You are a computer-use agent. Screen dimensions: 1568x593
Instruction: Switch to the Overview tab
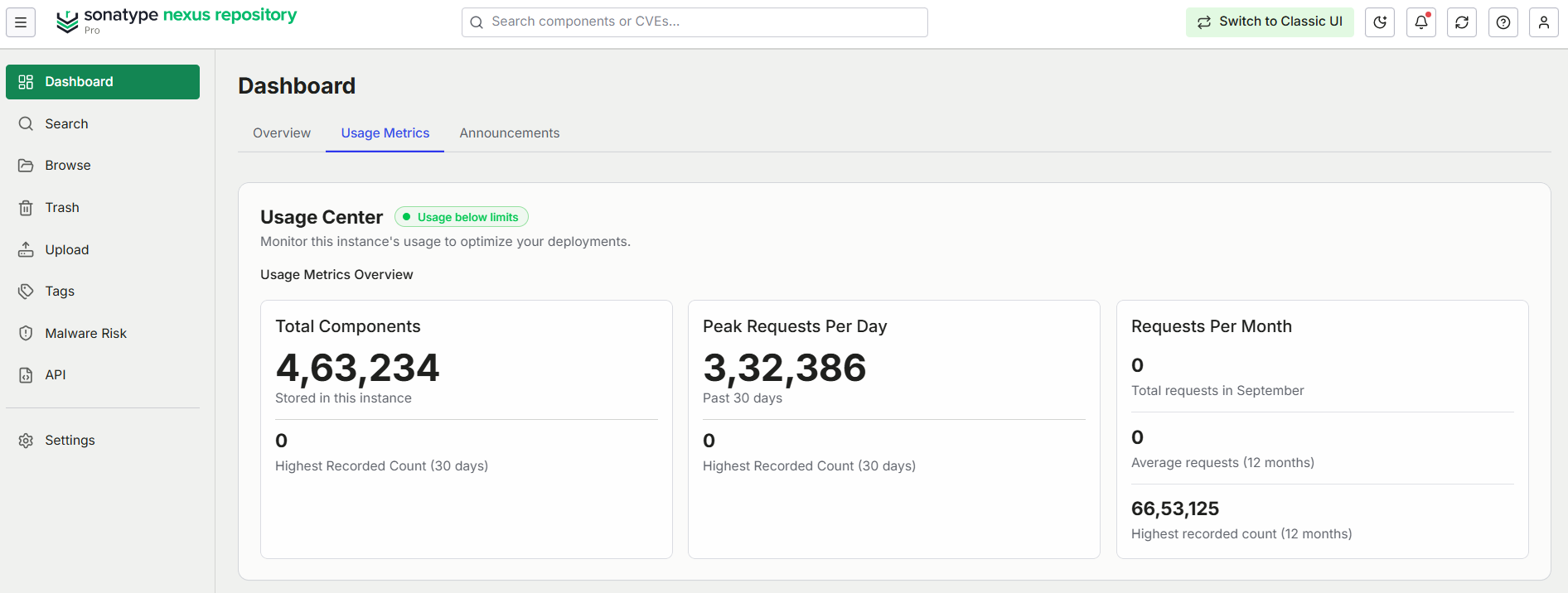282,133
